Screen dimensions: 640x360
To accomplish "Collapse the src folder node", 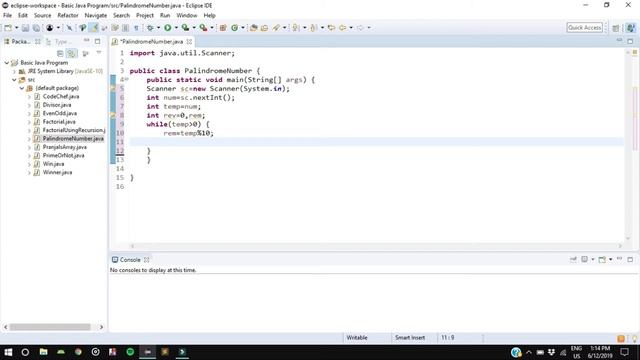I will coord(14,80).
